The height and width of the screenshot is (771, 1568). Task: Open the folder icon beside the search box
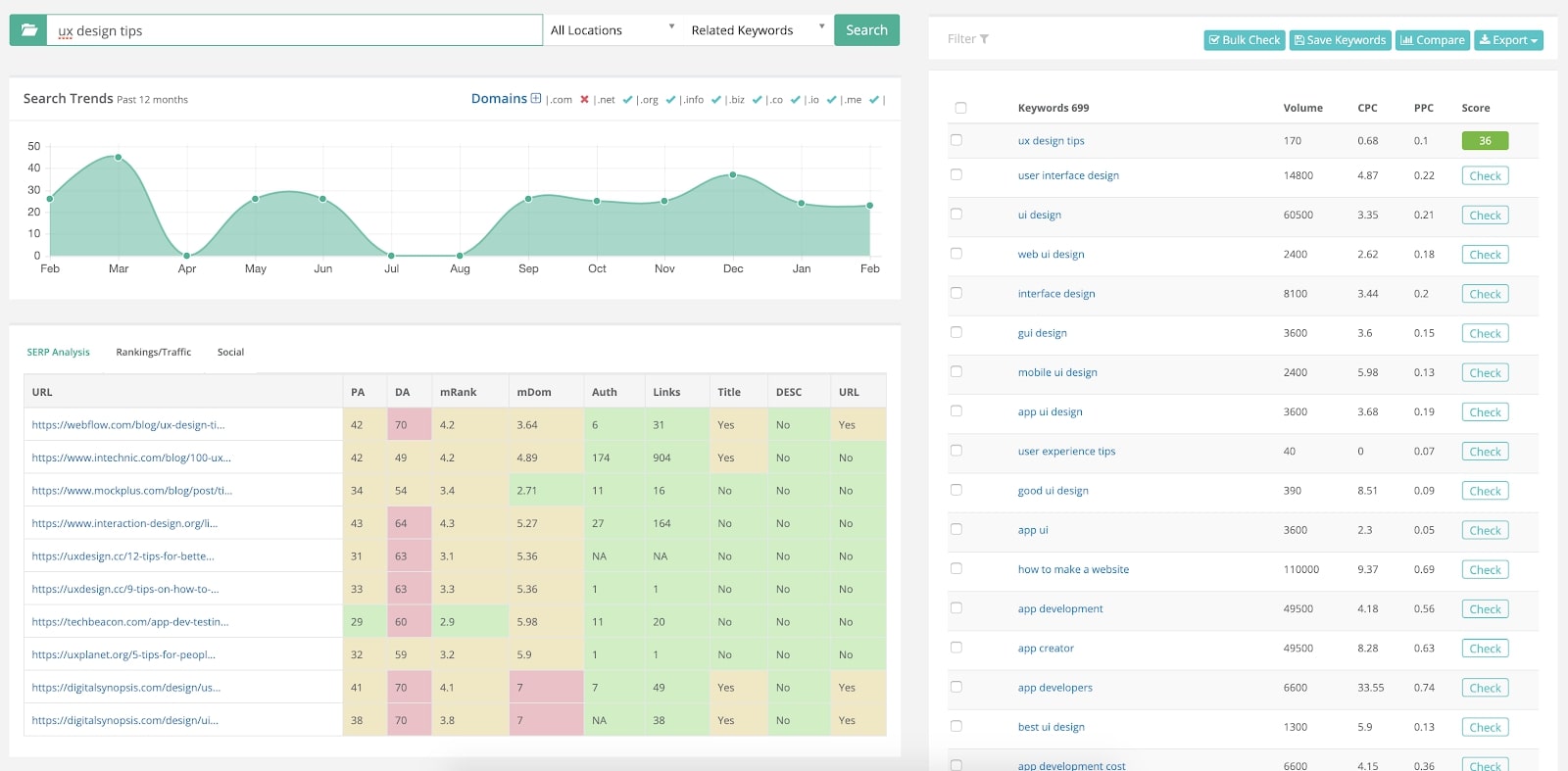(28, 30)
